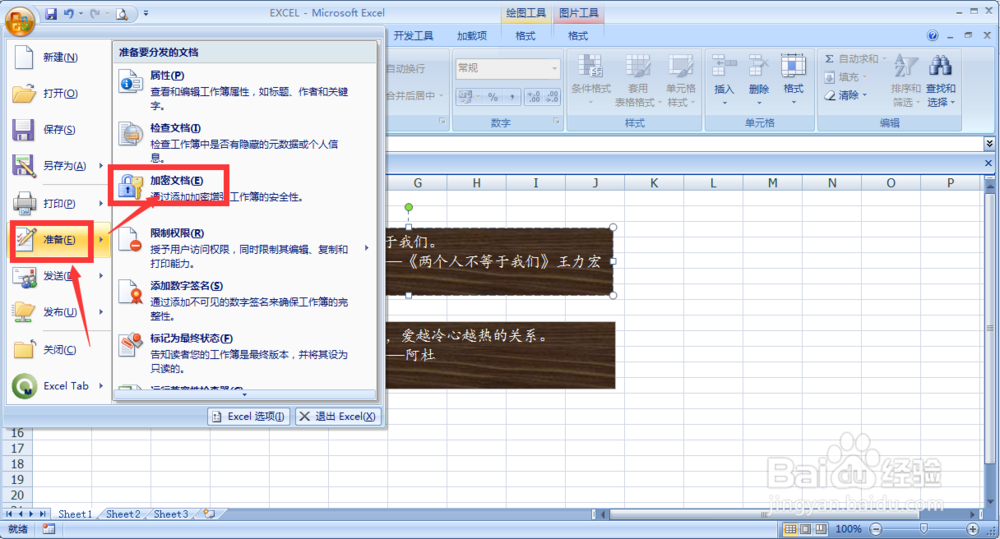Select row 18 header

click(17, 464)
